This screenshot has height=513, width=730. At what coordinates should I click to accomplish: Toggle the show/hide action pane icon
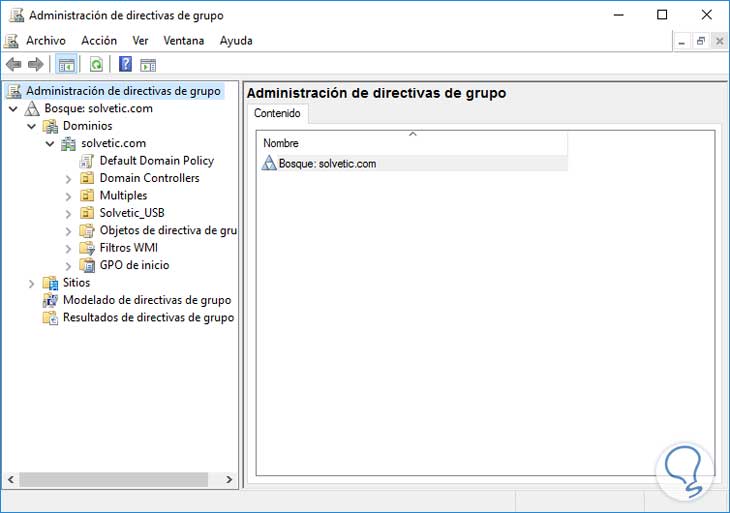148,65
